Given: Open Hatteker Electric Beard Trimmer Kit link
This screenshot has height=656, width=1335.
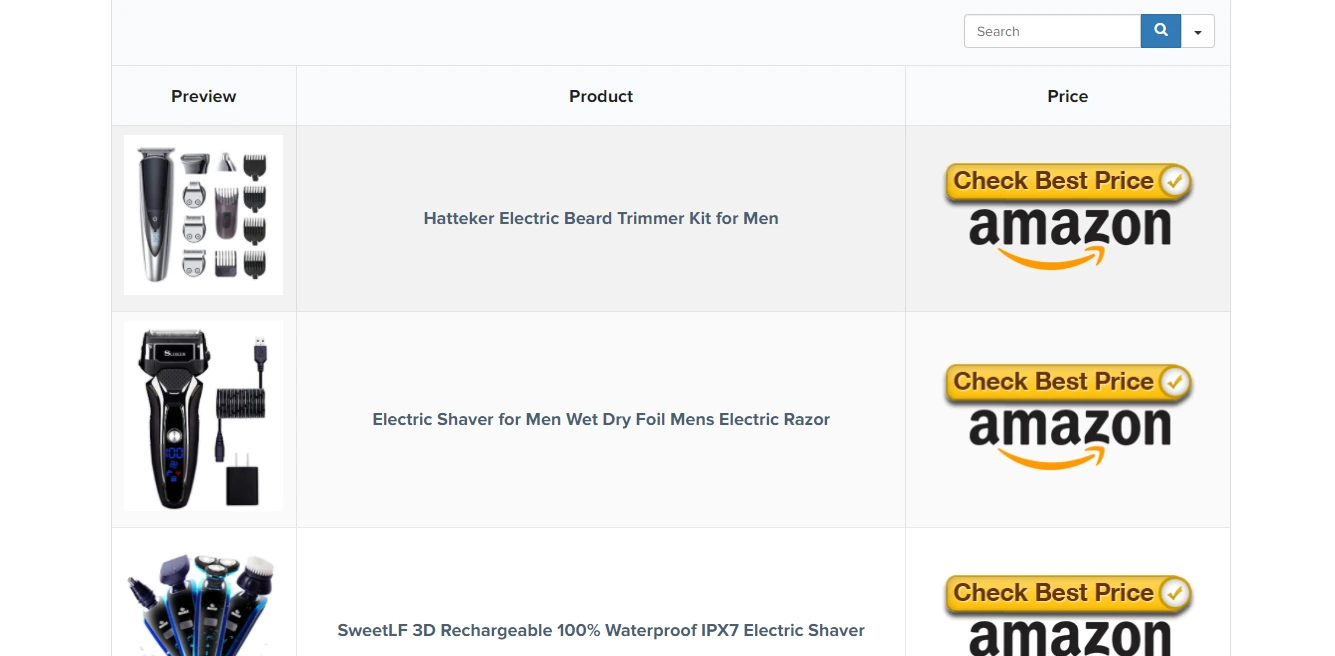Looking at the screenshot, I should pos(601,218).
